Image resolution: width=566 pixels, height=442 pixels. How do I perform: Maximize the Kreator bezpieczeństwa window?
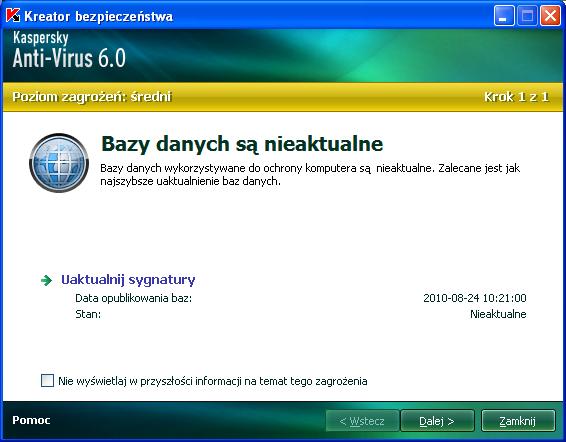tap(527, 16)
